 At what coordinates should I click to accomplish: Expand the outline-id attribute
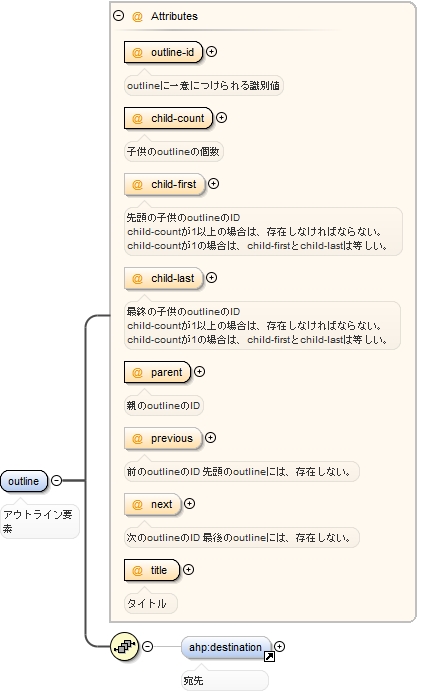[212, 52]
